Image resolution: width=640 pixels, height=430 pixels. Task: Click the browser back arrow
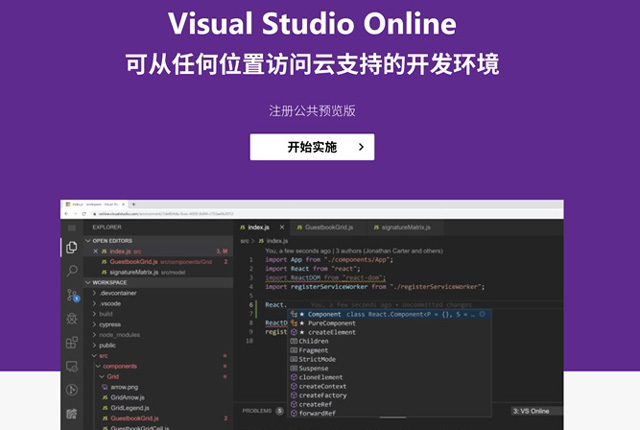(x=67, y=213)
